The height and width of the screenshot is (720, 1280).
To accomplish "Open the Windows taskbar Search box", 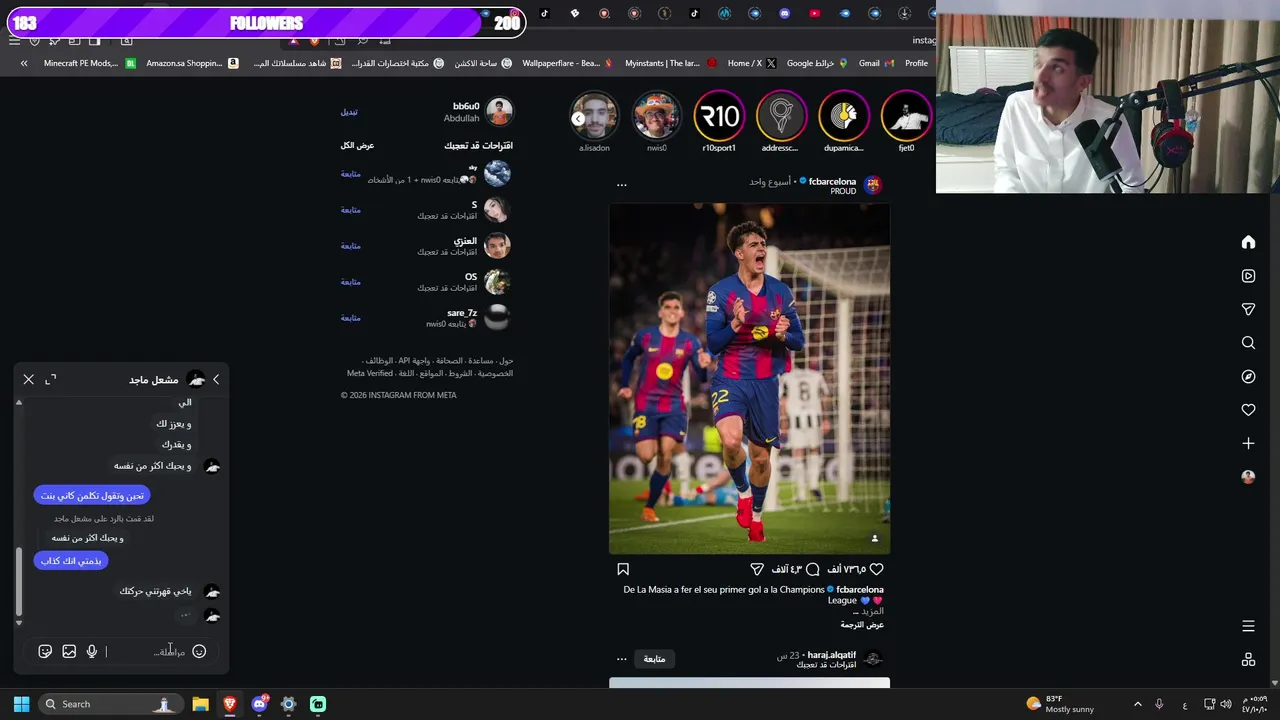I will coord(109,704).
